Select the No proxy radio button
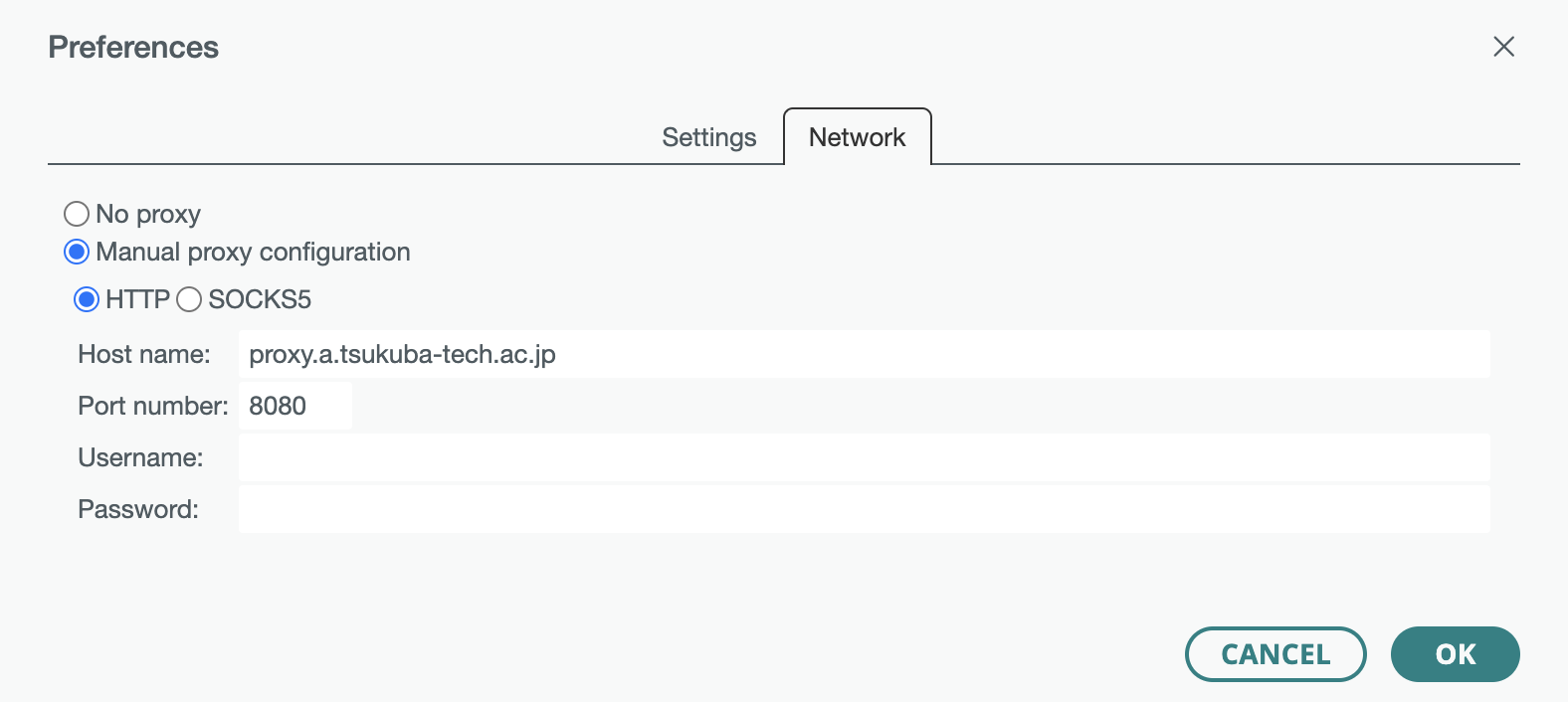 (x=77, y=214)
